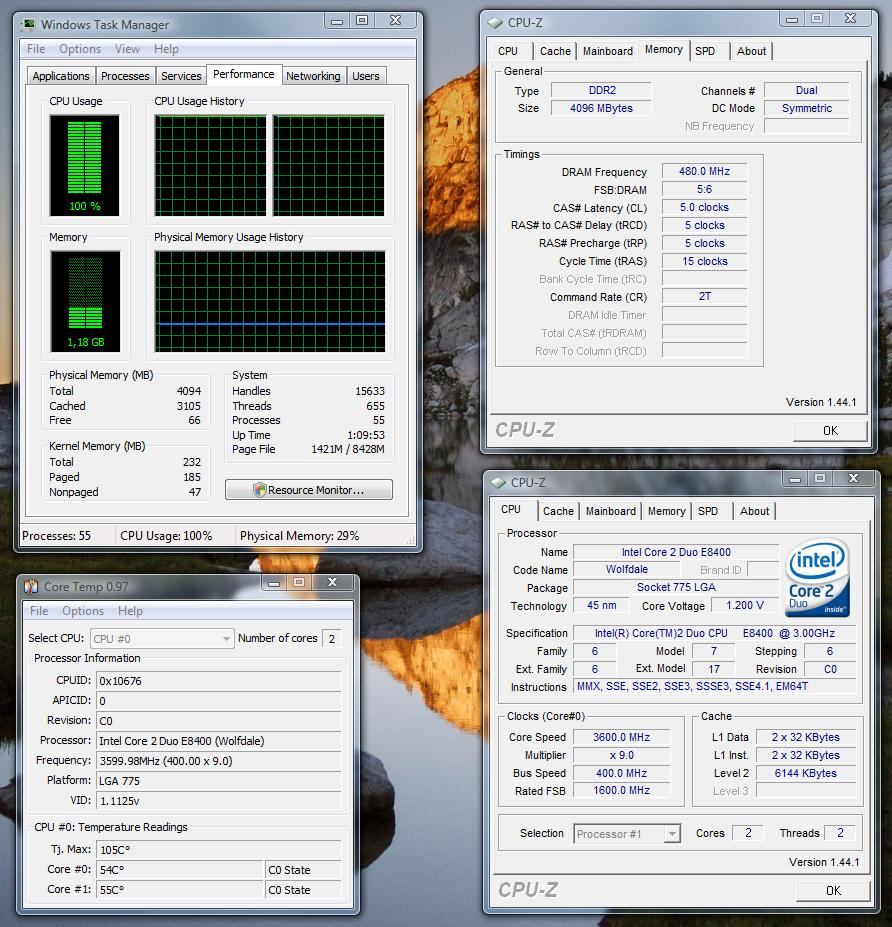Open the CPU tab in the top CPU-Z window
This screenshot has height=927, width=892.
(508, 51)
